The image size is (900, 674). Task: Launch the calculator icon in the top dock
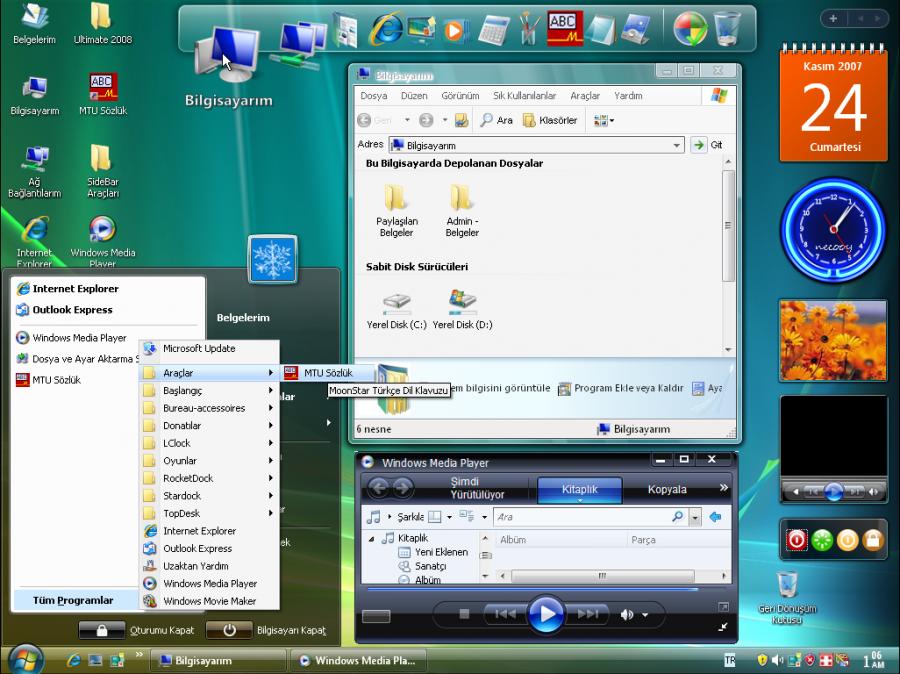494,30
